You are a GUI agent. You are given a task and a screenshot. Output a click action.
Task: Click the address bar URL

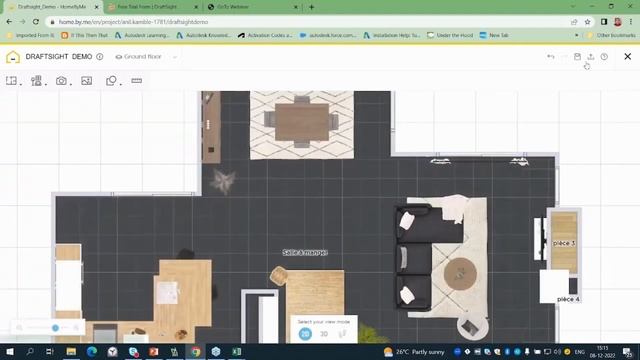click(x=133, y=22)
